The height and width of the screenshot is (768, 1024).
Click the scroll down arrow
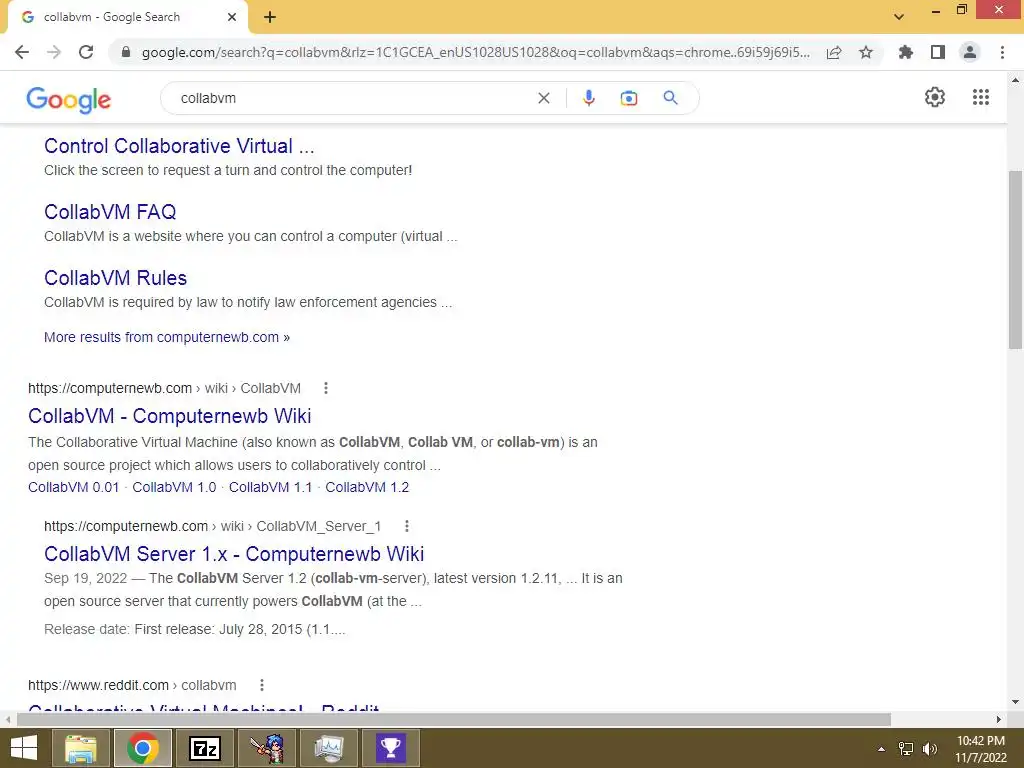coord(1015,702)
